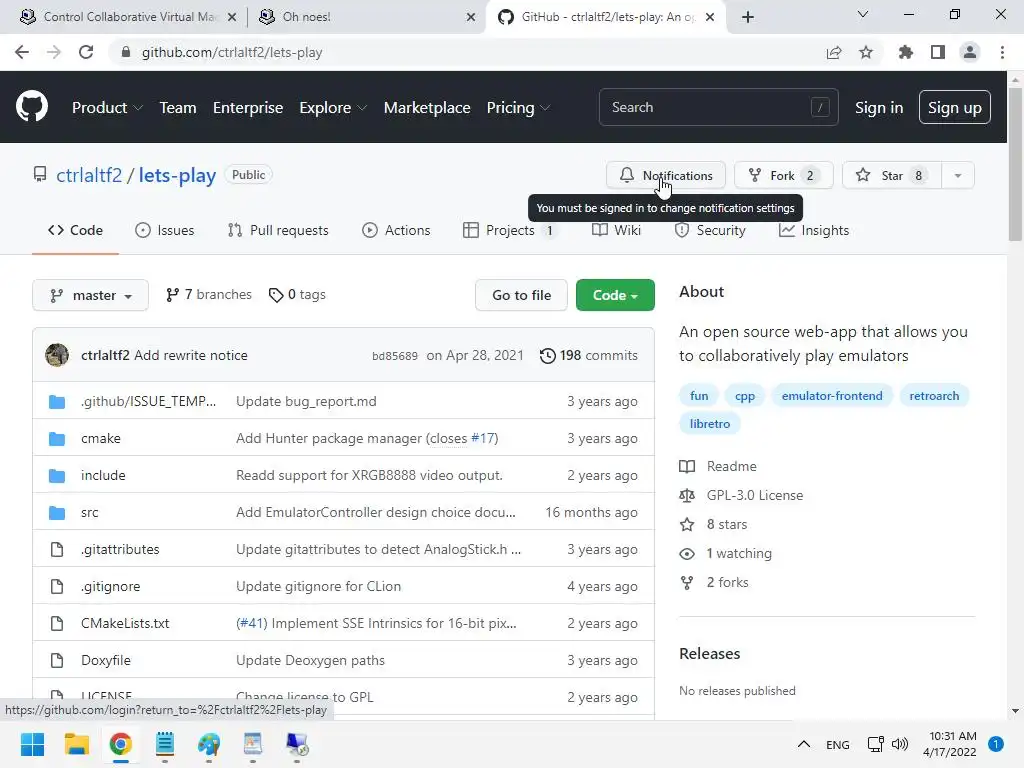The width and height of the screenshot is (1024, 768).
Task: Open the Enterprise link in header
Action: [248, 108]
